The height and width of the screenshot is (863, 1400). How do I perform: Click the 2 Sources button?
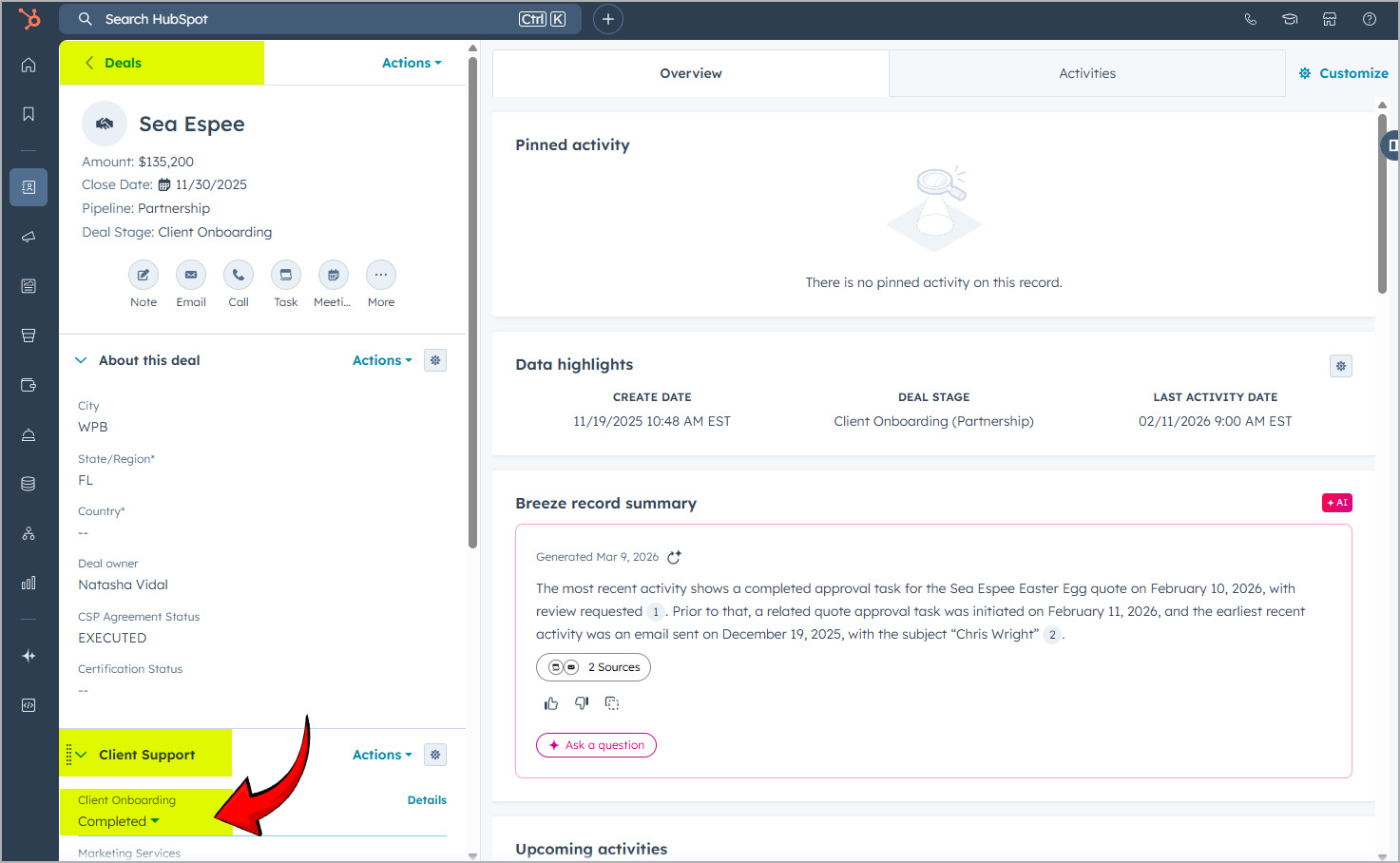(593, 667)
